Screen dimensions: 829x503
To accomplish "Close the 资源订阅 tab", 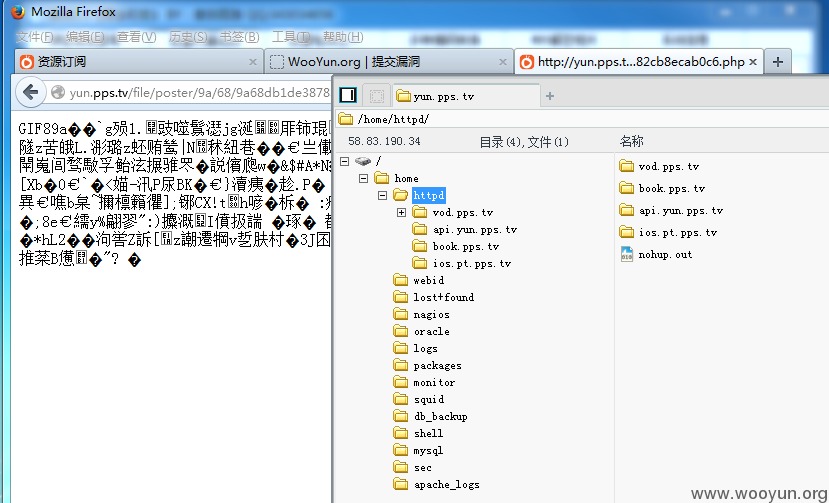I will pos(253,62).
